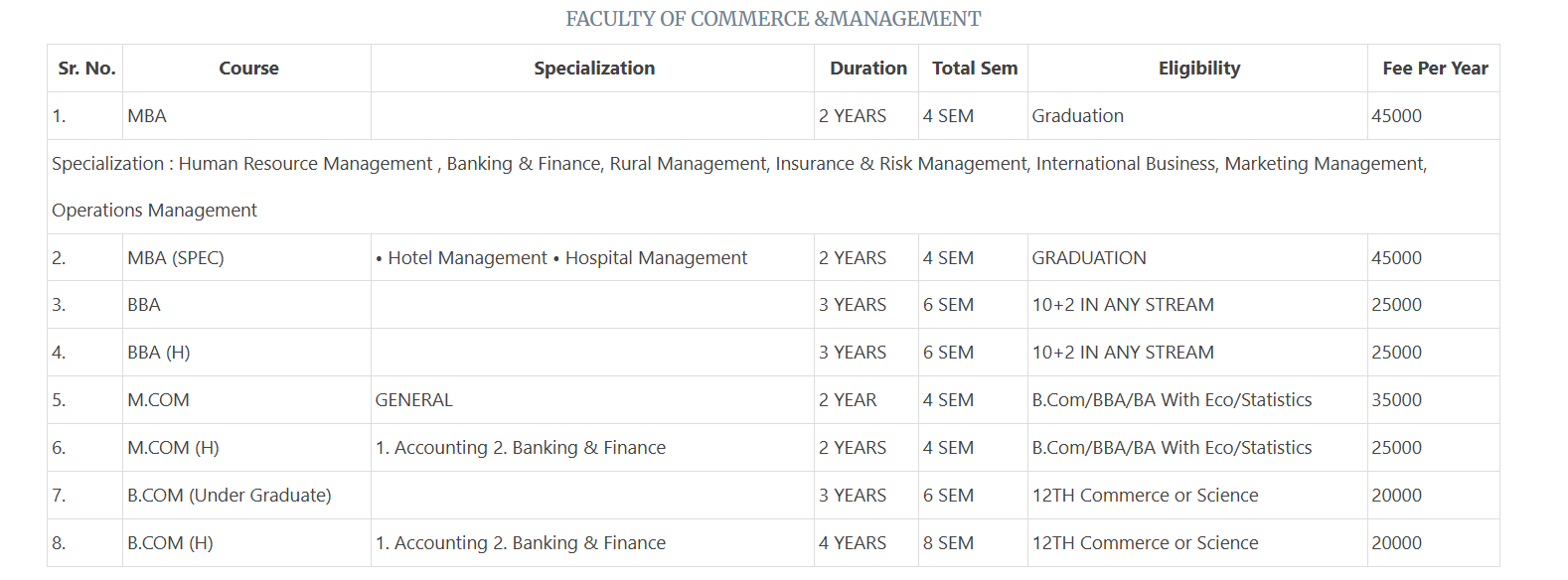Select the M.COM (H) course cell
Image resolution: width=1568 pixels, height=580 pixels.
(173, 448)
